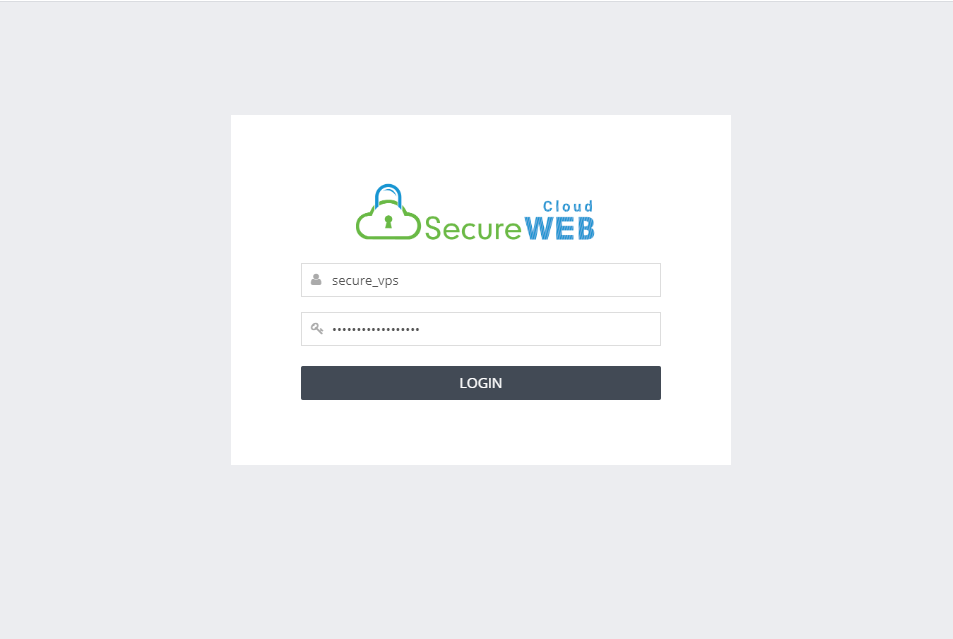Click the word LOGIN on the dark button
The width and height of the screenshot is (953, 639).
point(481,383)
